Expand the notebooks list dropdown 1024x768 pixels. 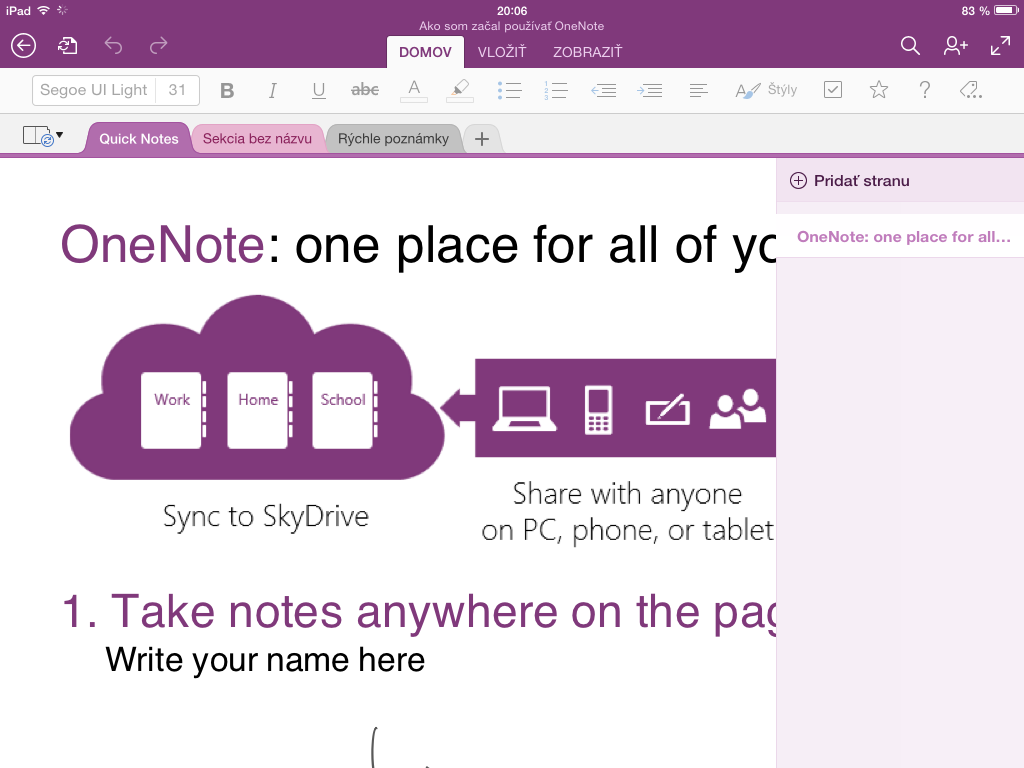43,136
